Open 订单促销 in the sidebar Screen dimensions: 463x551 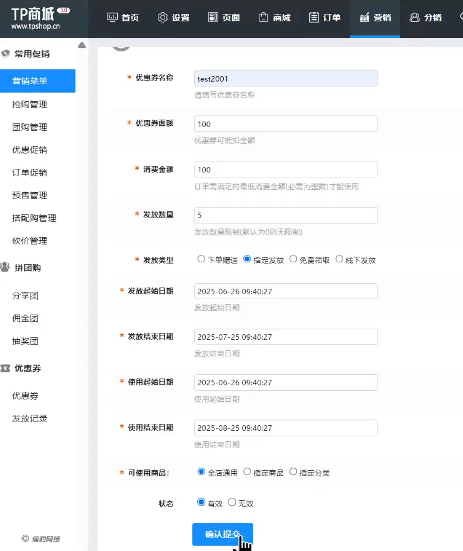30,172
